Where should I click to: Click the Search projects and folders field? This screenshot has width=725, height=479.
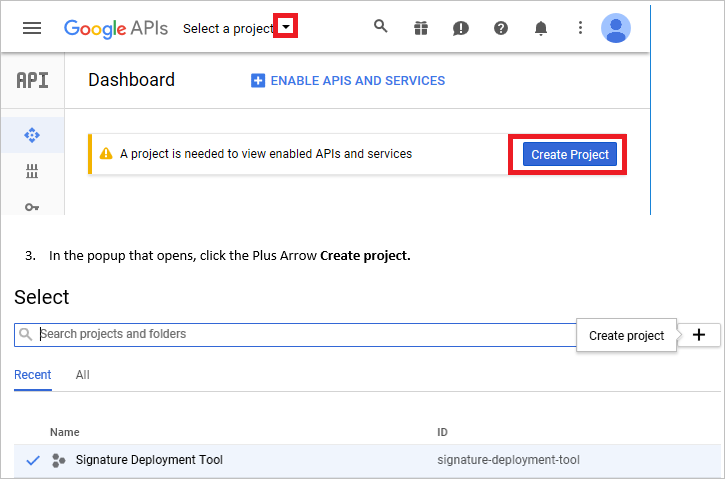point(300,334)
